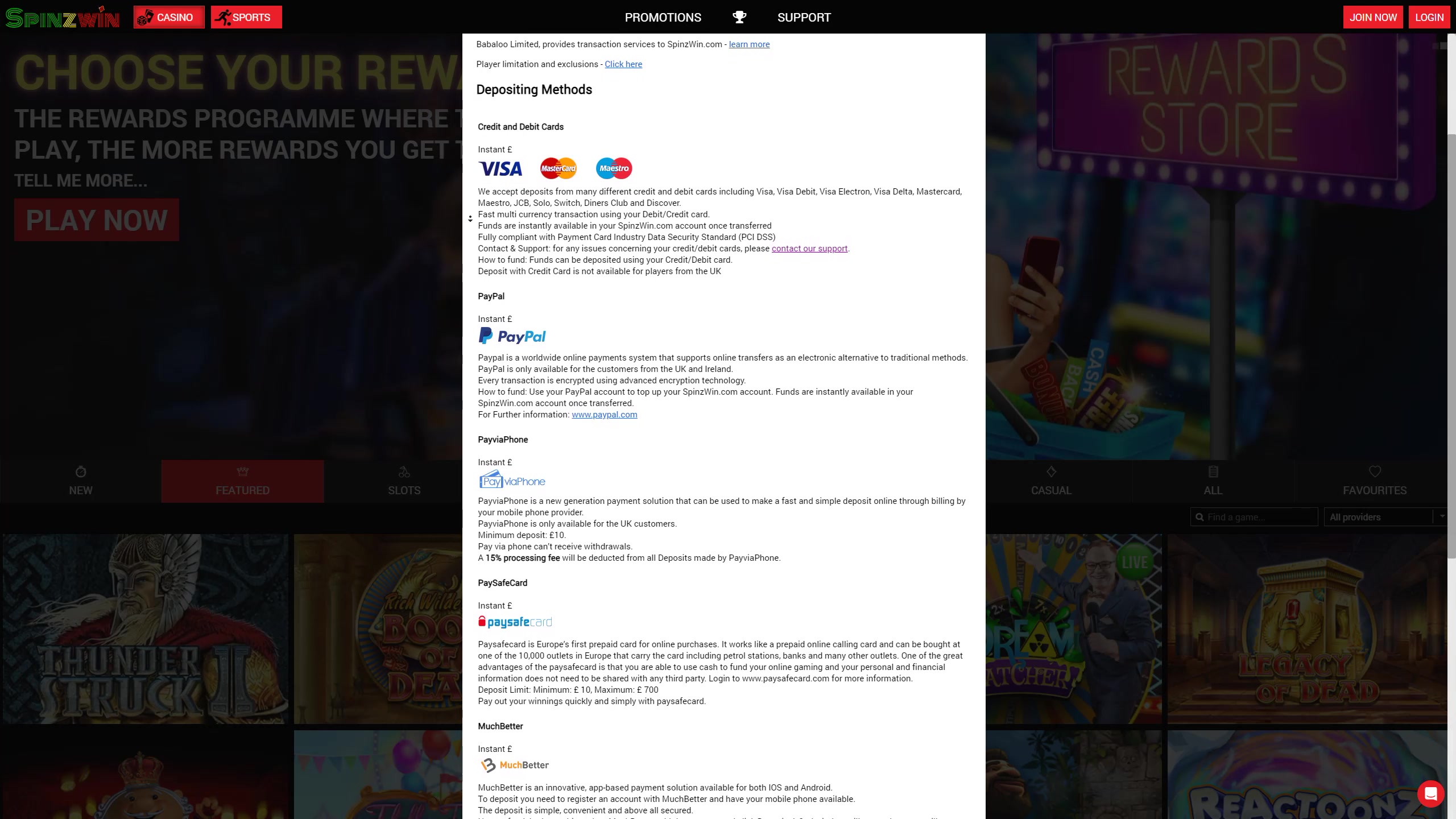The image size is (1456, 819).
Task: Switch to the Casino section
Action: coord(169,17)
